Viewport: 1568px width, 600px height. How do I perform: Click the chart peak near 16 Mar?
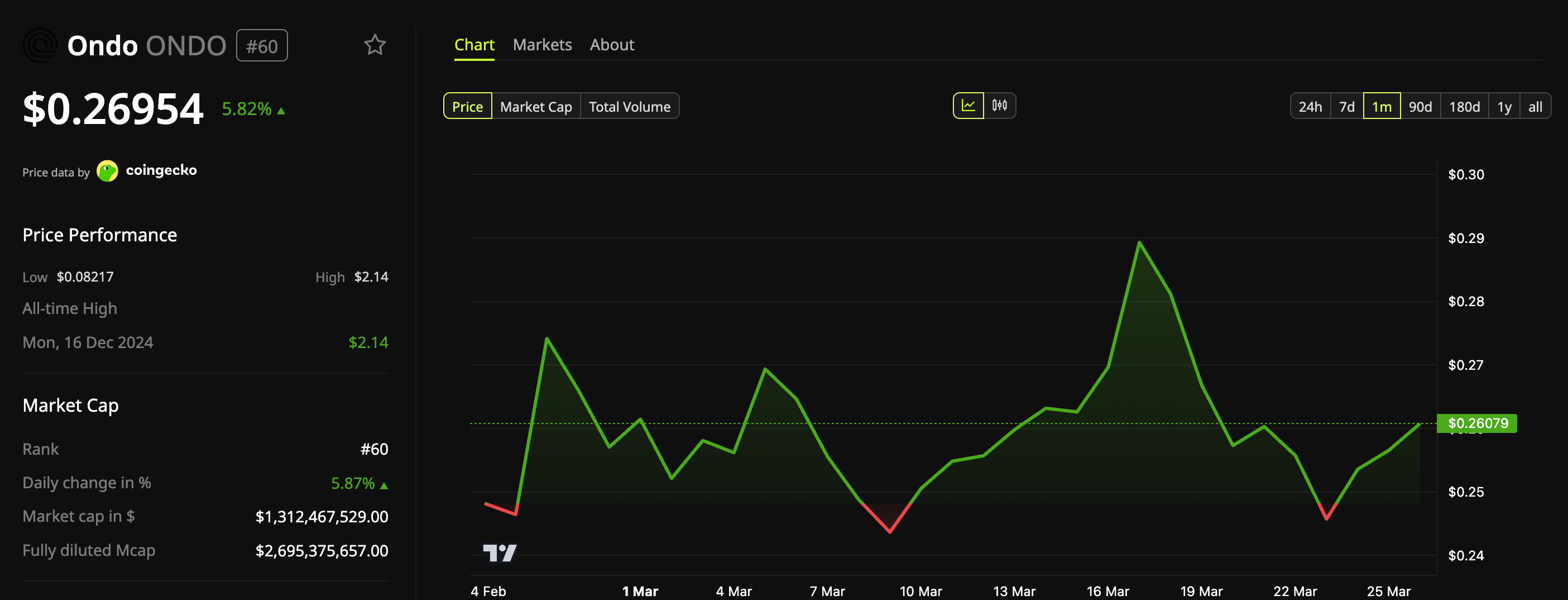(x=1139, y=242)
